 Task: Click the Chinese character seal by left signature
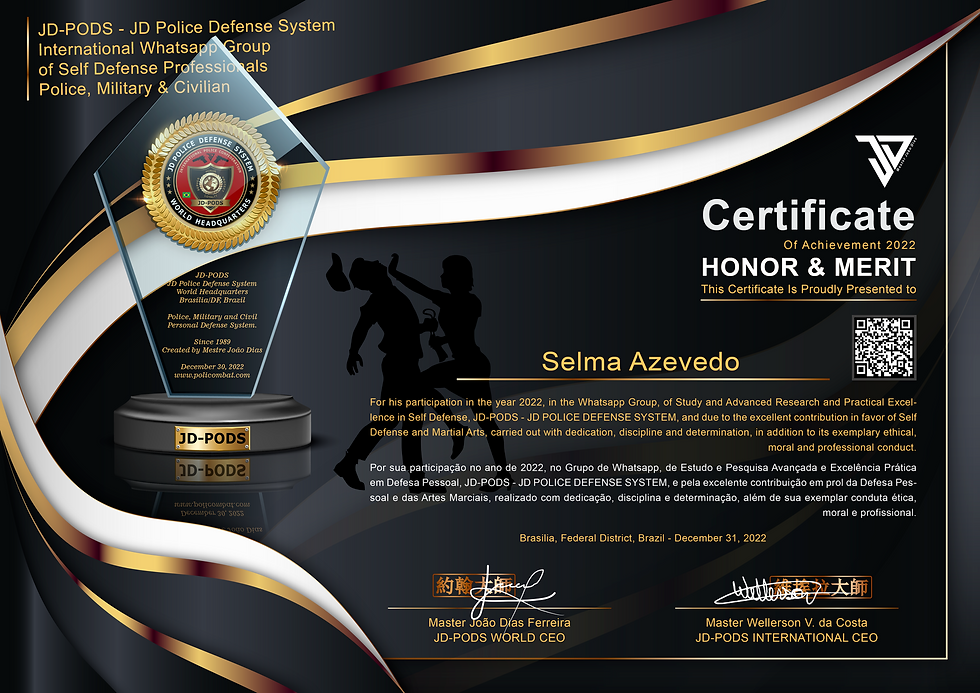pyautogui.click(x=474, y=586)
